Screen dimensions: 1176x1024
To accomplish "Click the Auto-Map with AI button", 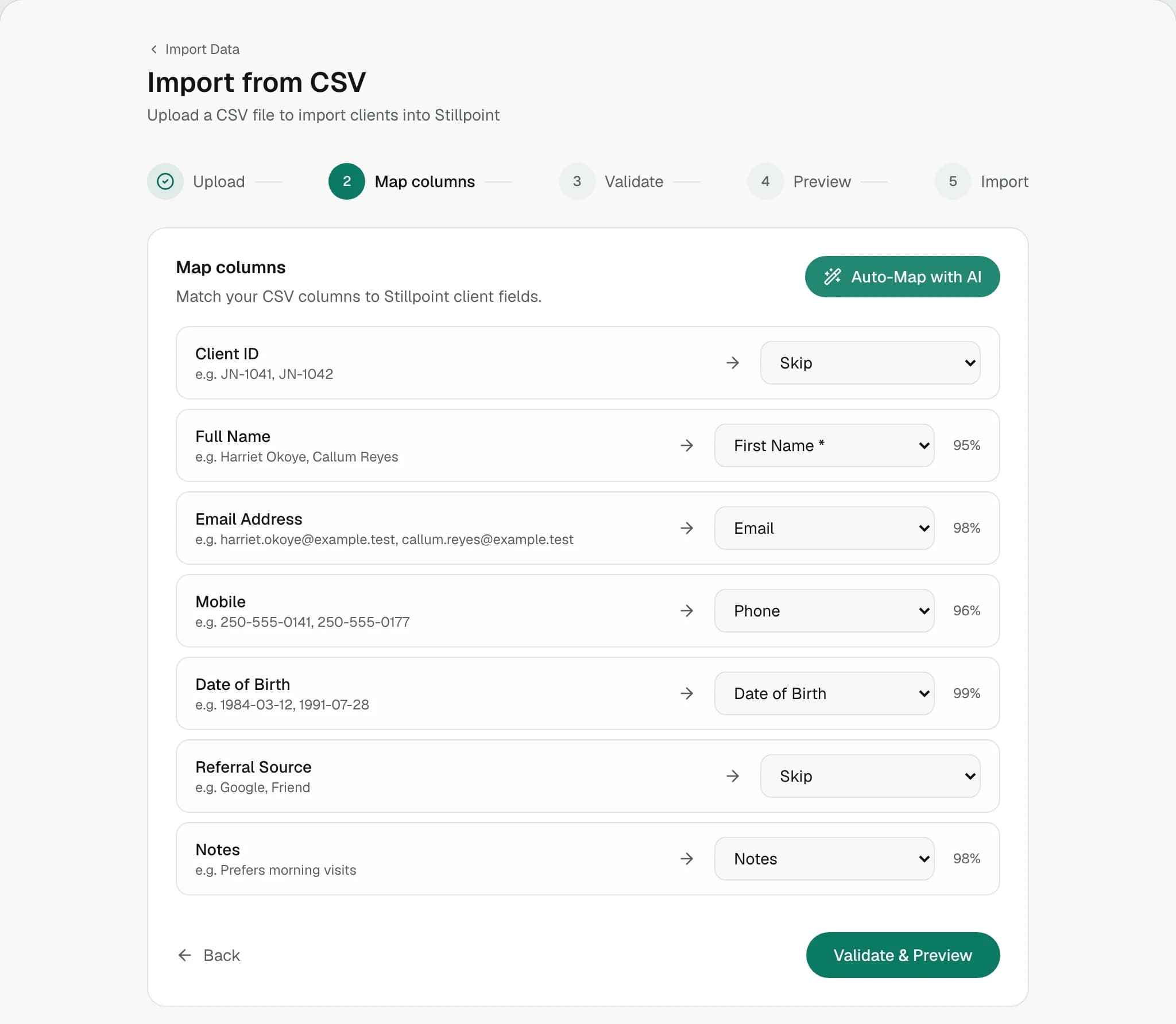I will pos(902,277).
